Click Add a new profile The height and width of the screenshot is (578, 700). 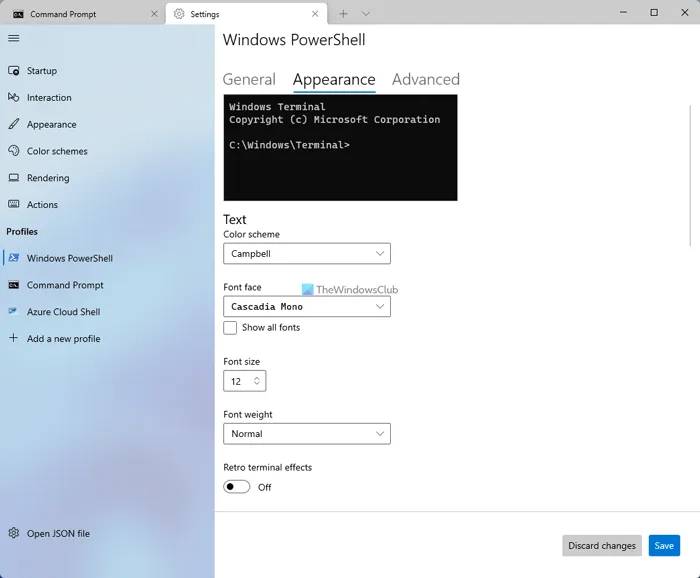[107, 338]
